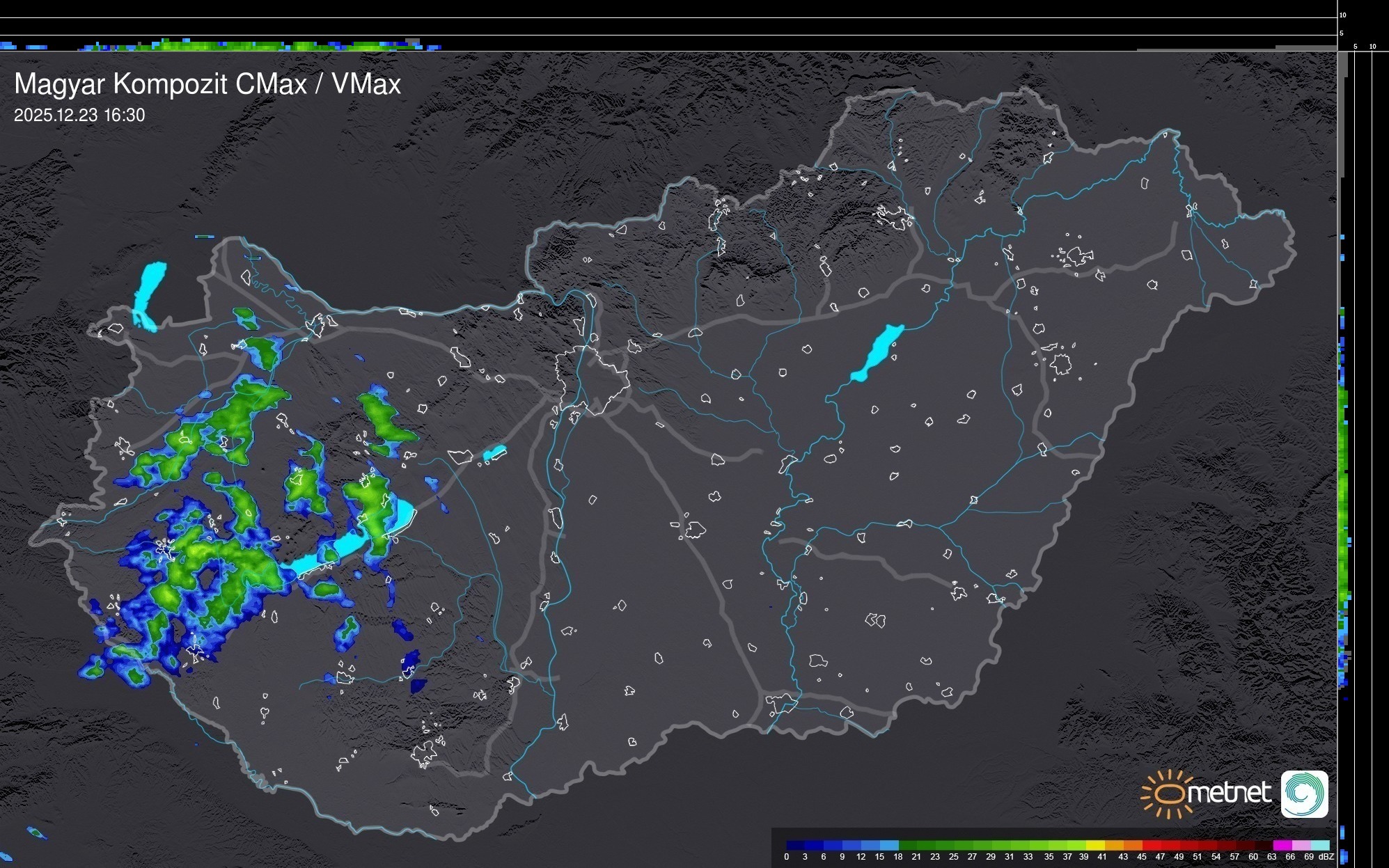Viewport: 1389px width, 868px height.
Task: Click the magenta 63 dBZ legend swatch
Action: click(x=1282, y=845)
